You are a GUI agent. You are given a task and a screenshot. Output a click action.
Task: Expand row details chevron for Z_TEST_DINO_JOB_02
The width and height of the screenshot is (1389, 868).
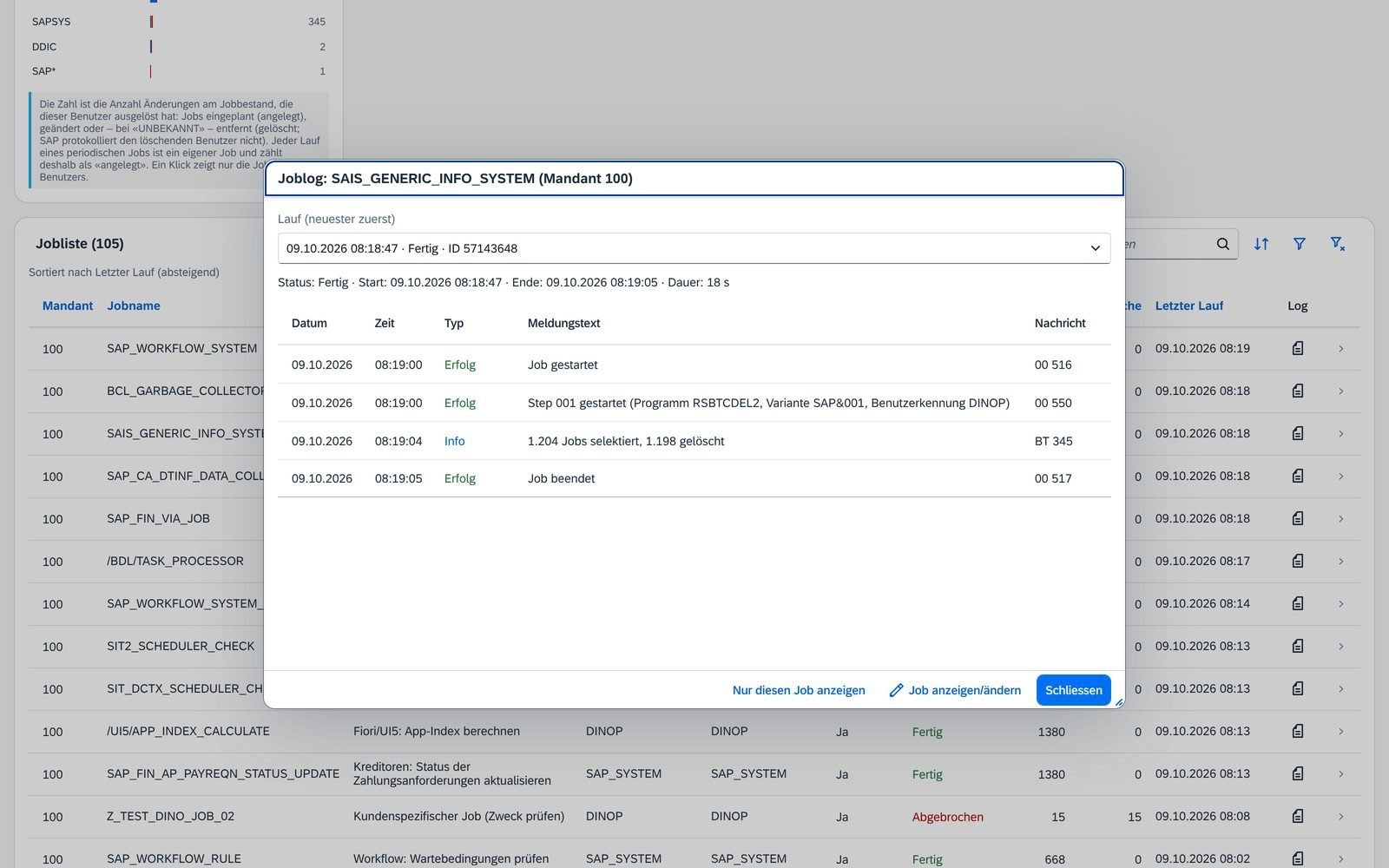pyautogui.click(x=1341, y=816)
